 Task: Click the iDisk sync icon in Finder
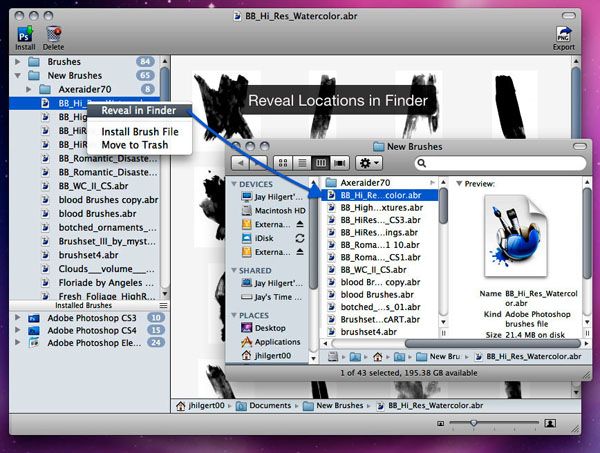(x=300, y=238)
